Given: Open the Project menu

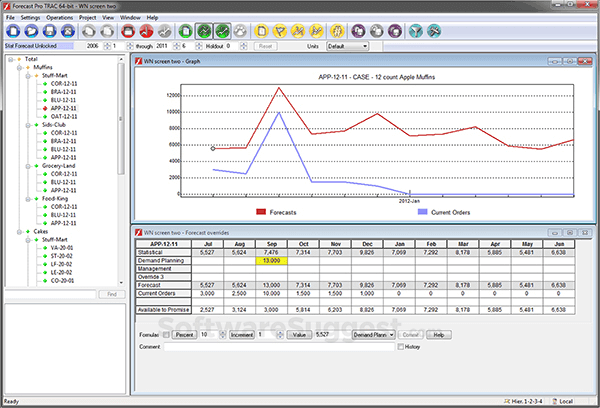Looking at the screenshot, I should coord(87,18).
